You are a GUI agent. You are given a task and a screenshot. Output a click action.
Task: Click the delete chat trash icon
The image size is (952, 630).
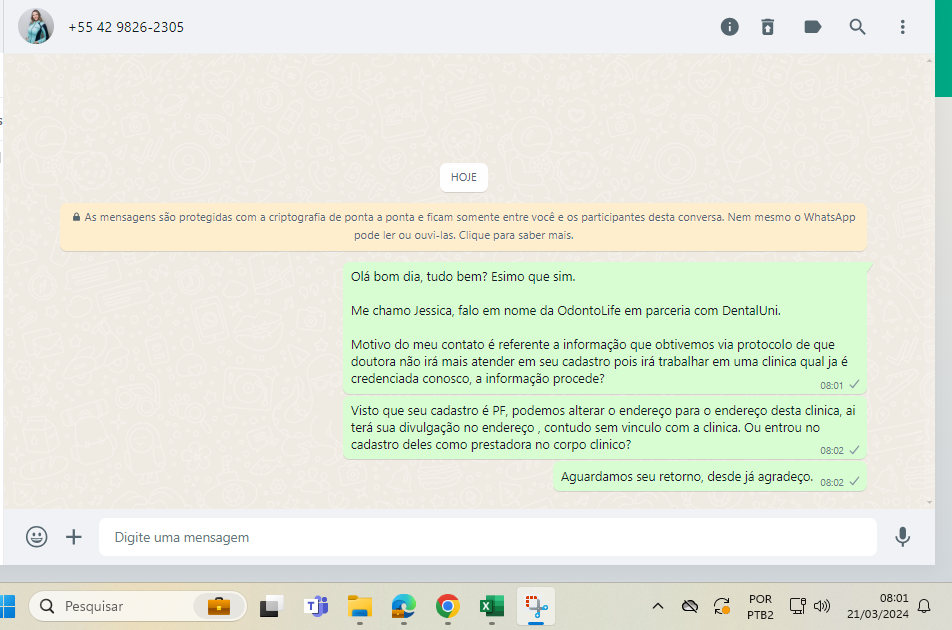point(767,27)
